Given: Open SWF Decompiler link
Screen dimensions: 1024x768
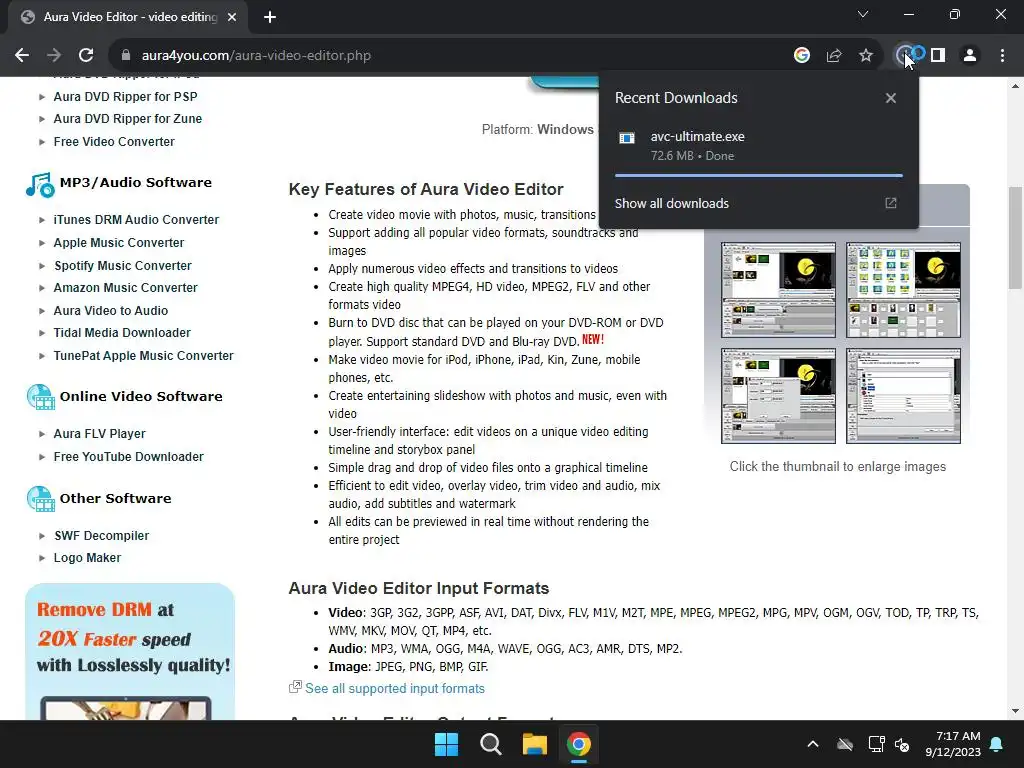Looking at the screenshot, I should (102, 536).
